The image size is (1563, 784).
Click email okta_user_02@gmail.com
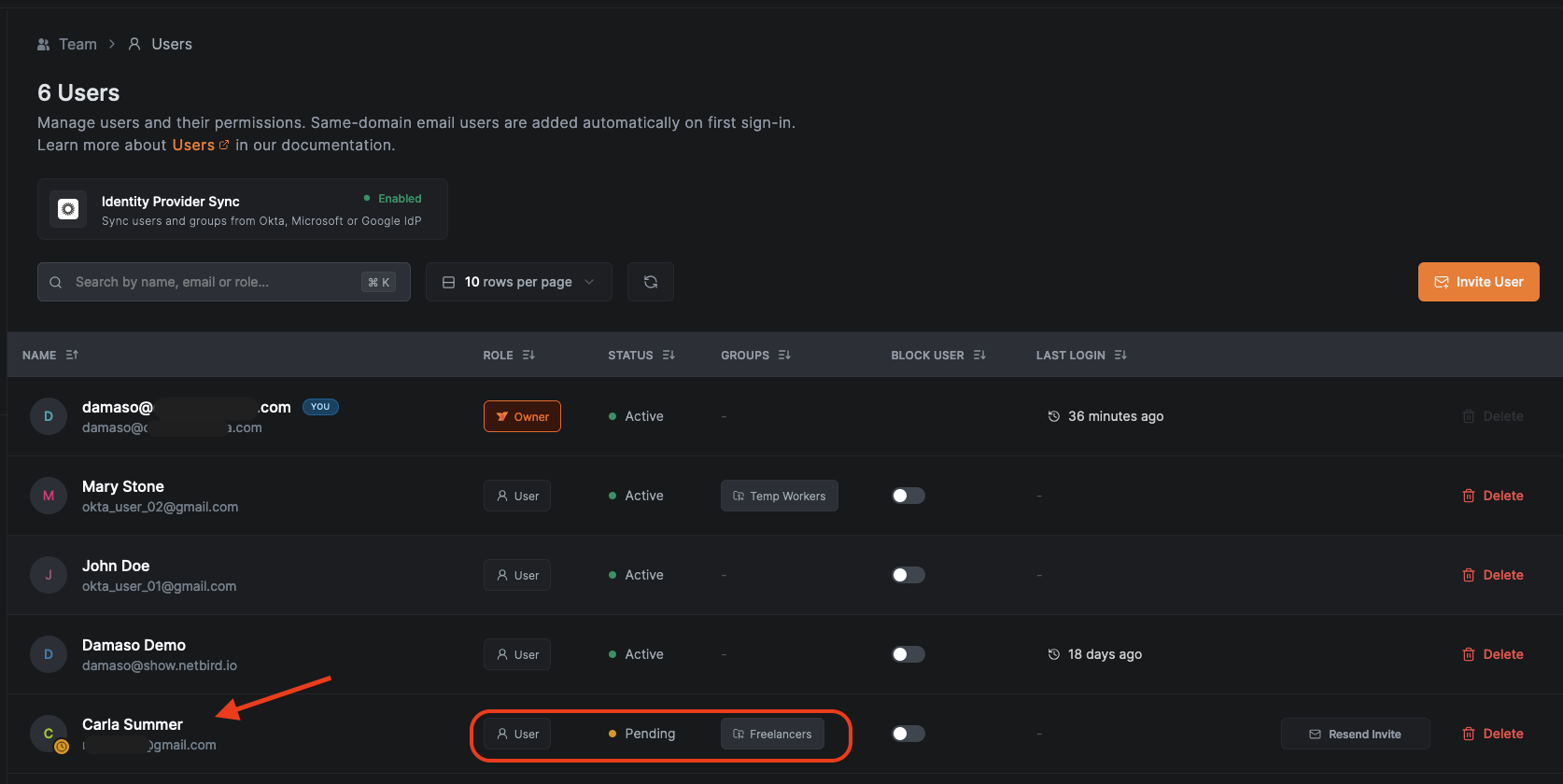click(x=160, y=507)
